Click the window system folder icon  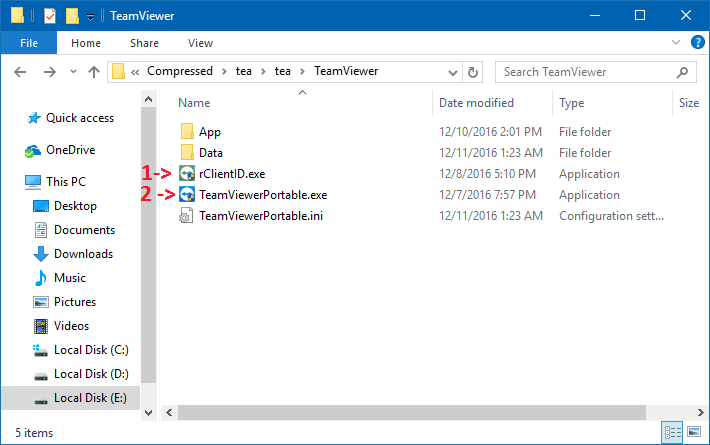[17, 16]
